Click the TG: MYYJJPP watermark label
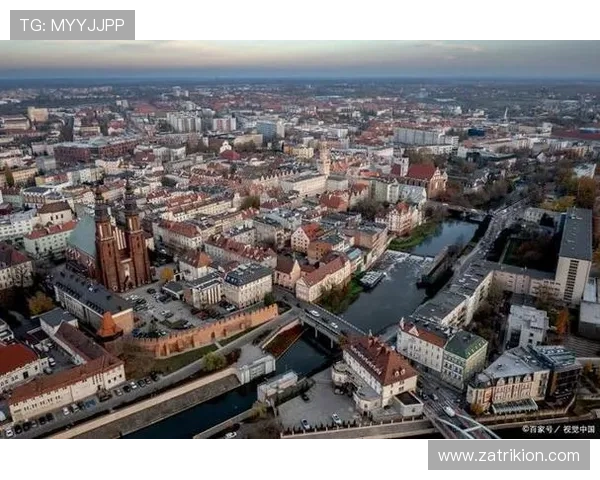Screen dimensions: 600x480 click(72, 24)
